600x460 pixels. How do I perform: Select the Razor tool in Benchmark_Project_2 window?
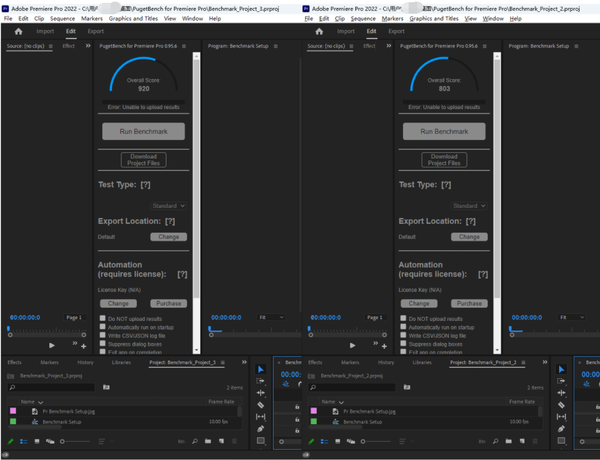tap(561, 405)
